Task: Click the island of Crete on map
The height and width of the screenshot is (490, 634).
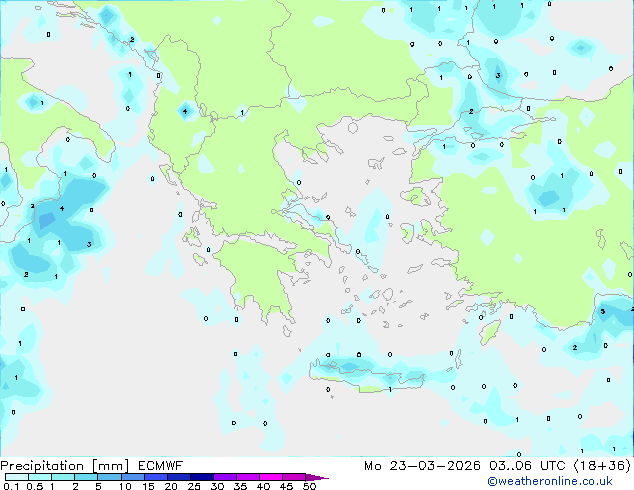Action: 366,374
